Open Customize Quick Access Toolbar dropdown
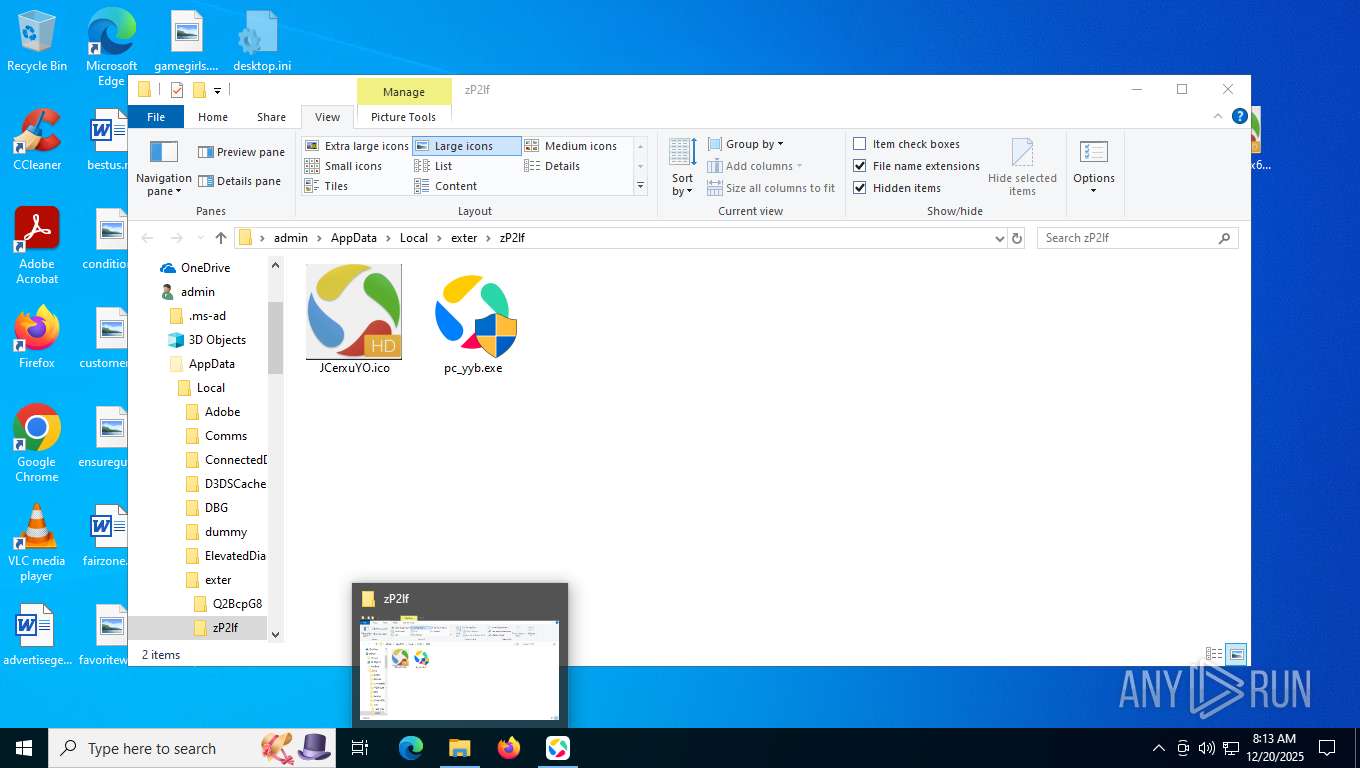This screenshot has height=768, width=1360. click(x=216, y=90)
